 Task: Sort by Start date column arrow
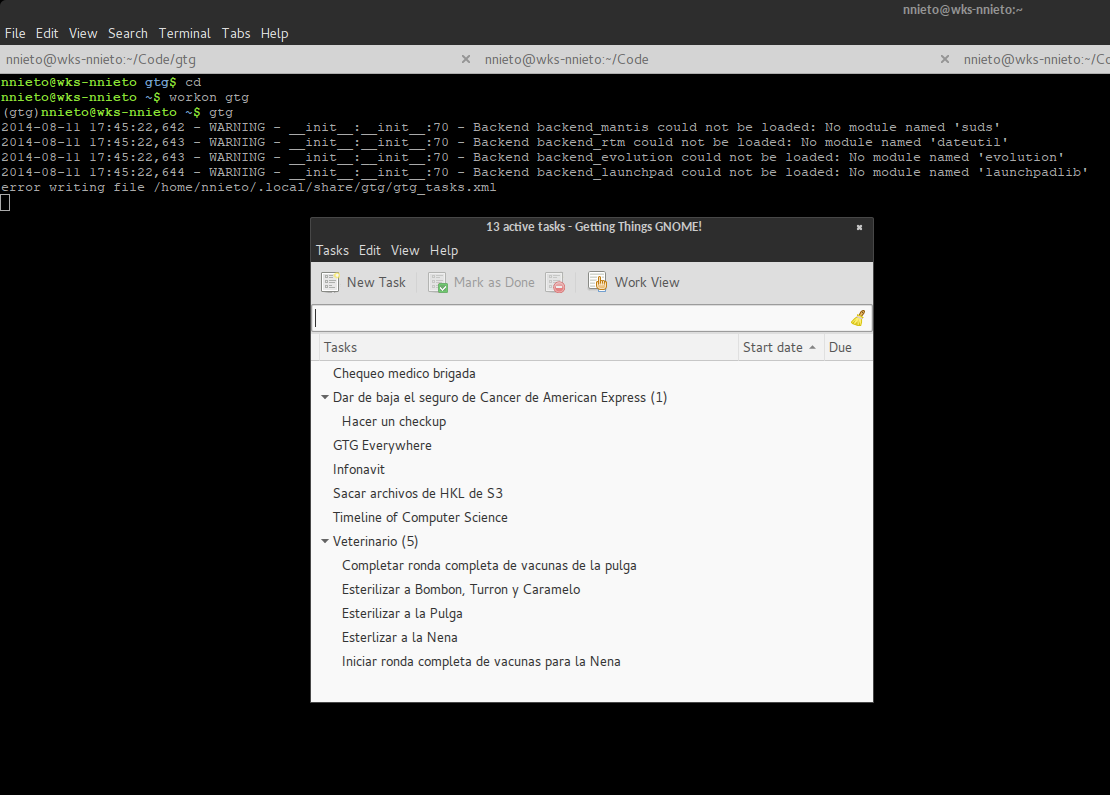pos(812,348)
